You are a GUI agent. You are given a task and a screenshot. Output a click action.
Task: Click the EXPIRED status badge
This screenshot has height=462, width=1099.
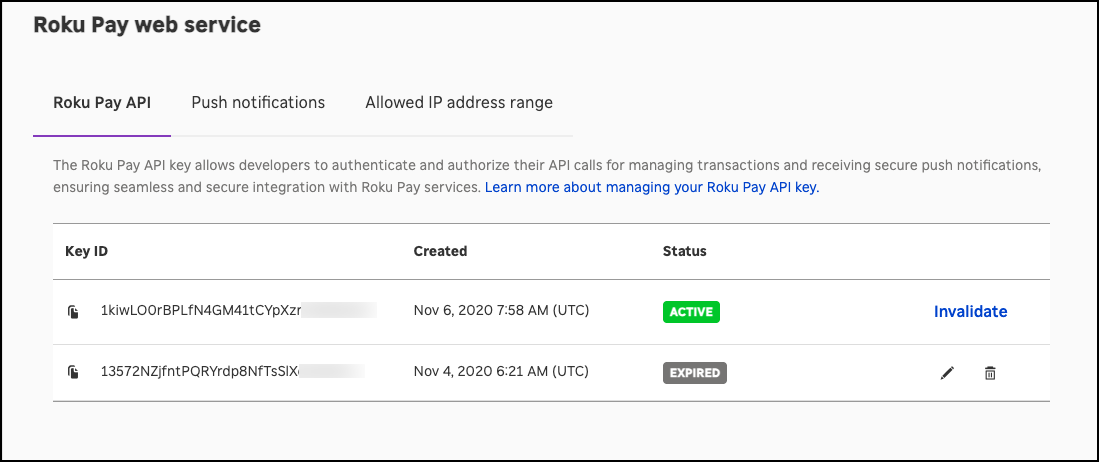pos(694,373)
